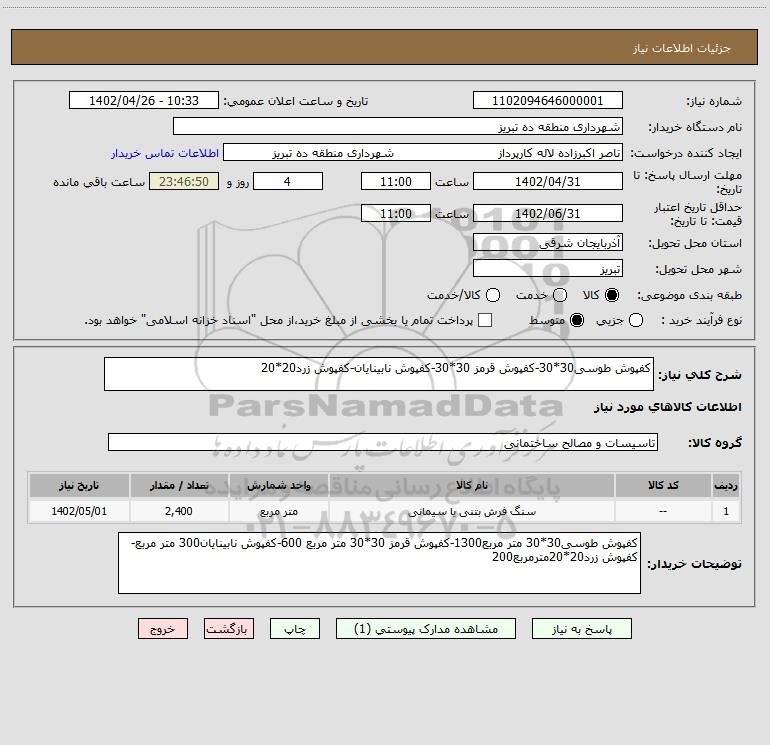Toggle the اسناد خزانه اسلامی payment checkbox
770x745 pixels.
[485, 320]
